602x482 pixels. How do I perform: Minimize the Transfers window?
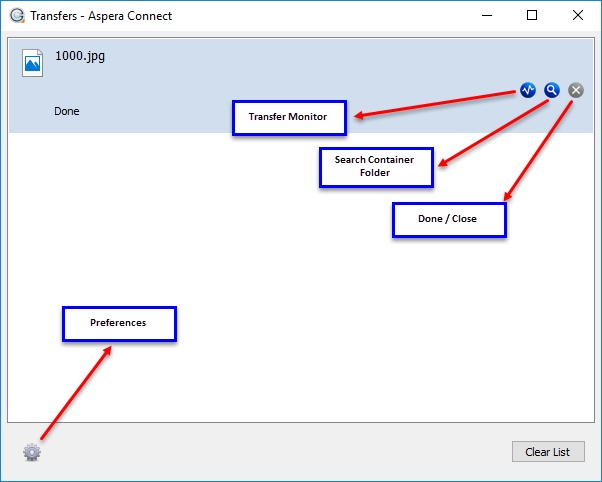pos(486,16)
